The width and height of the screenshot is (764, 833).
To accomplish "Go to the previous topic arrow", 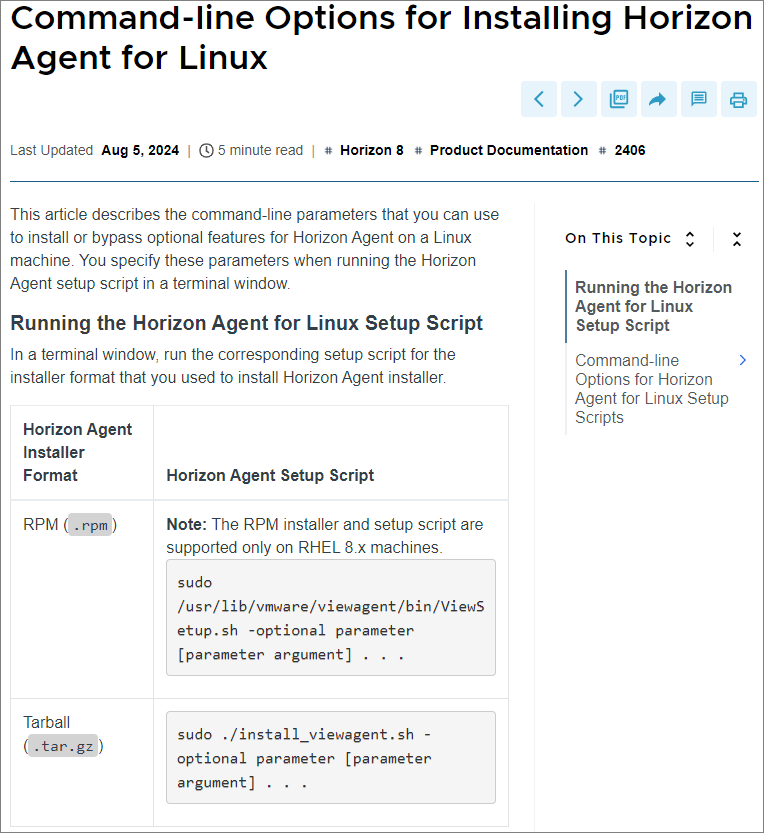I will point(539,99).
